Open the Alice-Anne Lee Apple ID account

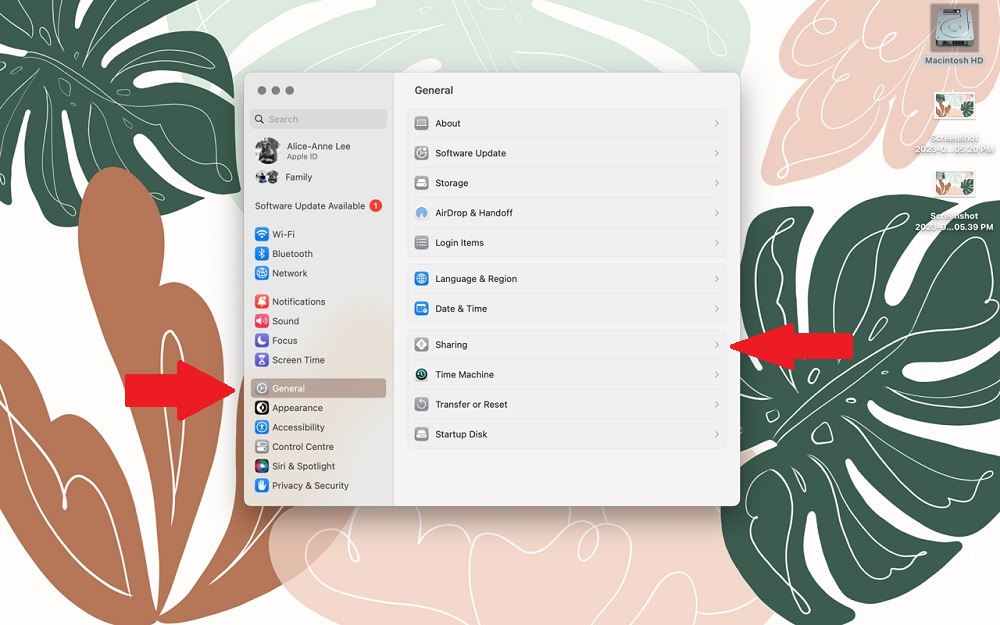pyautogui.click(x=318, y=151)
